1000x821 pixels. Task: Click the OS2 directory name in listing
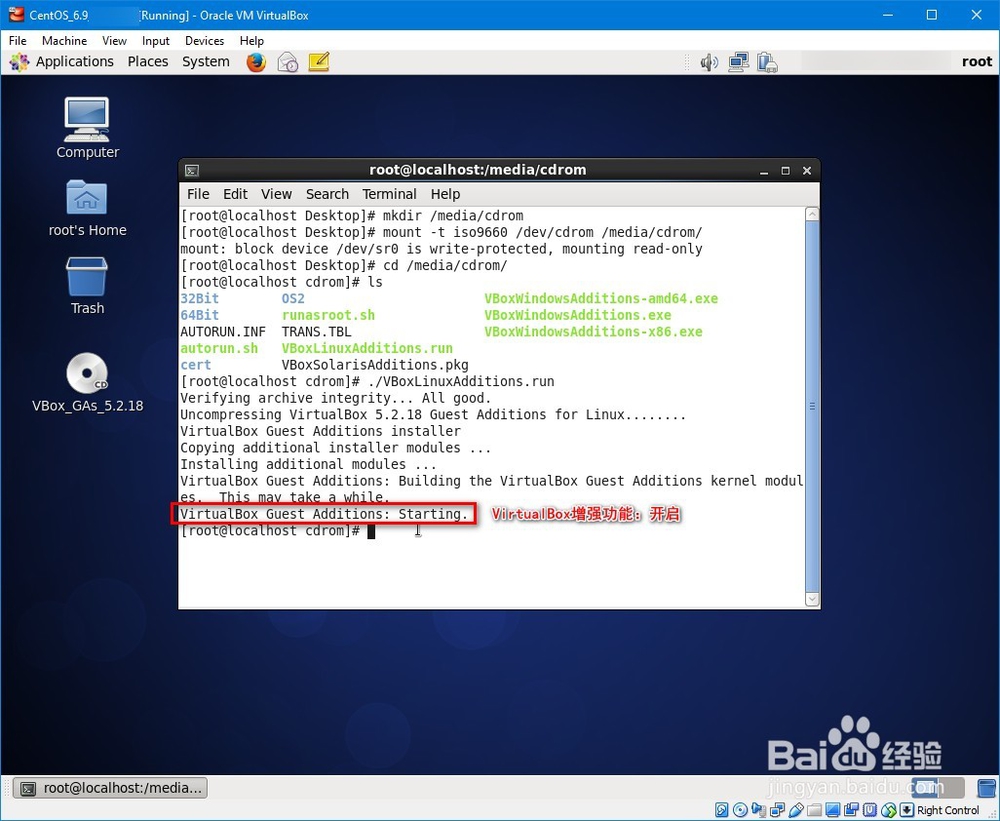point(293,299)
